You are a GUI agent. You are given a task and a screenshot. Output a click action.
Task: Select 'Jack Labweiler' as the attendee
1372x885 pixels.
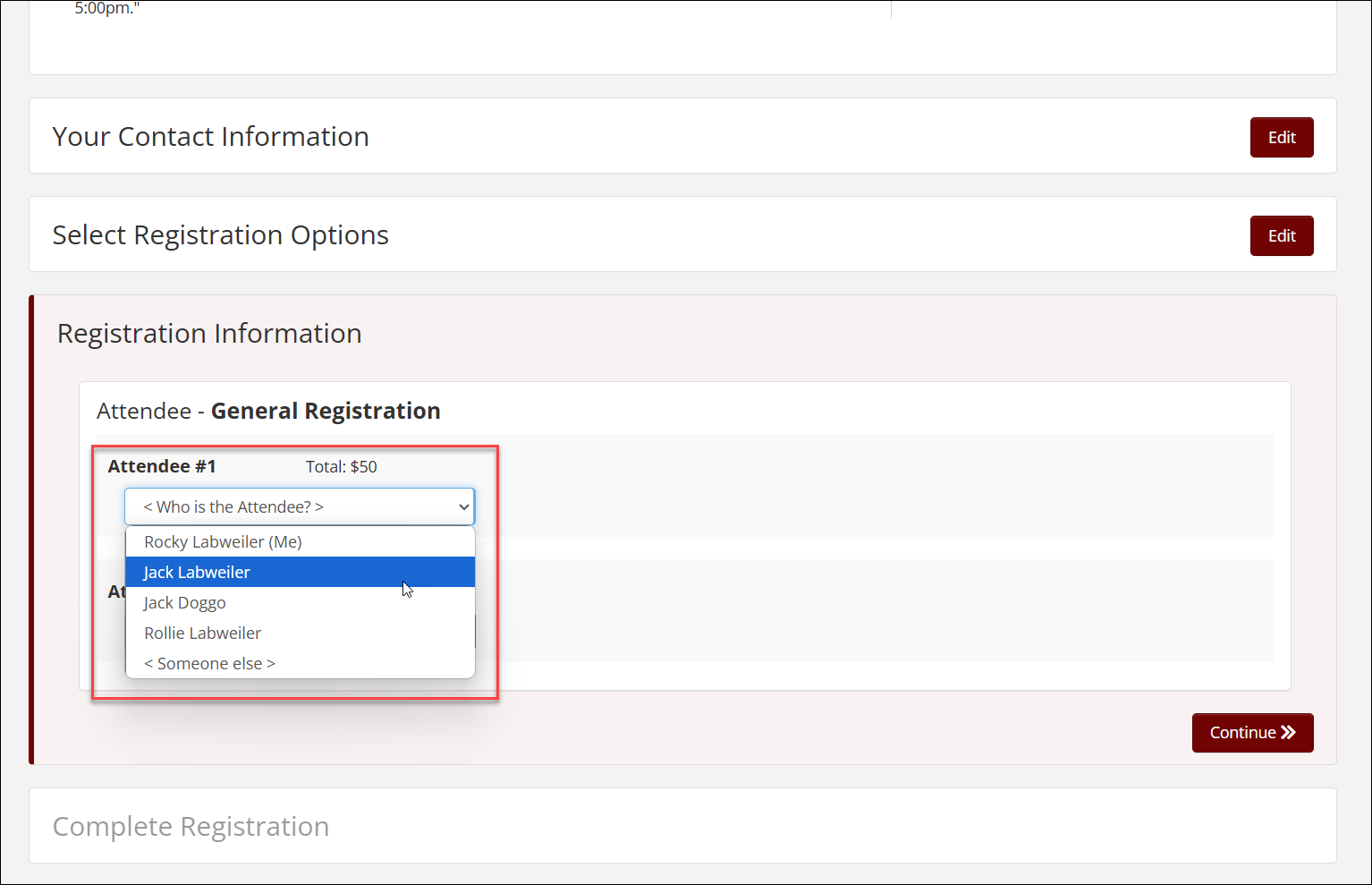click(x=197, y=573)
